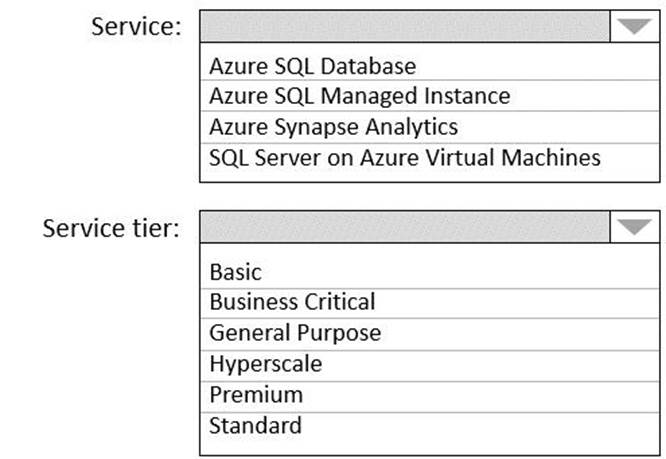The height and width of the screenshot is (459, 666).
Task: Select the Business Critical tier
Action: pos(292,302)
